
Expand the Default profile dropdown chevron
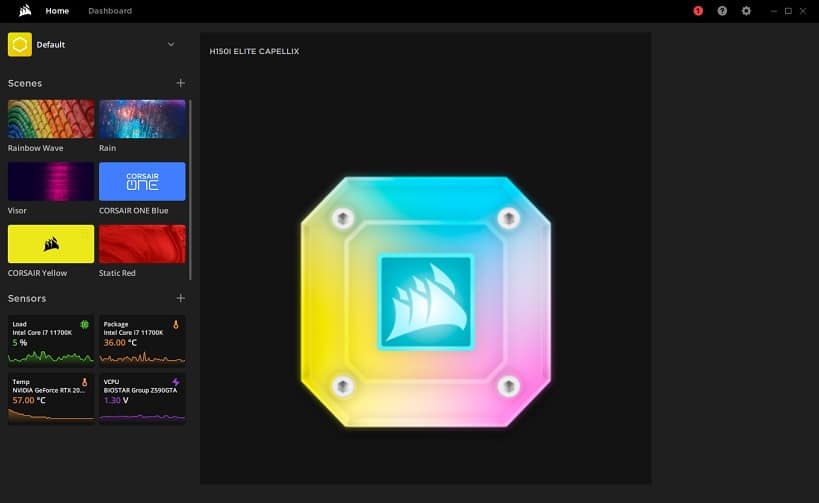point(171,44)
